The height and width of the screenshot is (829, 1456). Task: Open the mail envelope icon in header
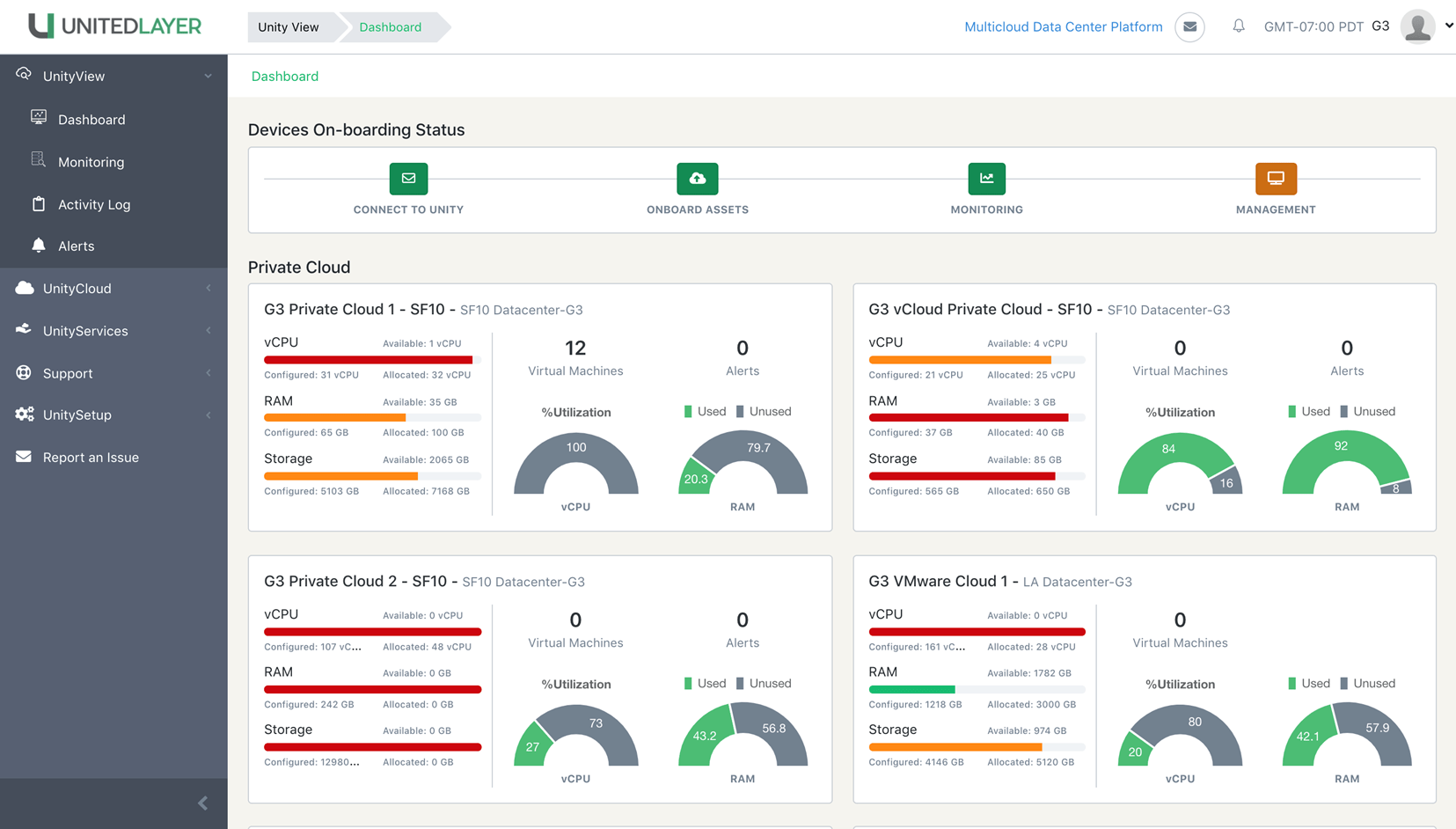1189,26
